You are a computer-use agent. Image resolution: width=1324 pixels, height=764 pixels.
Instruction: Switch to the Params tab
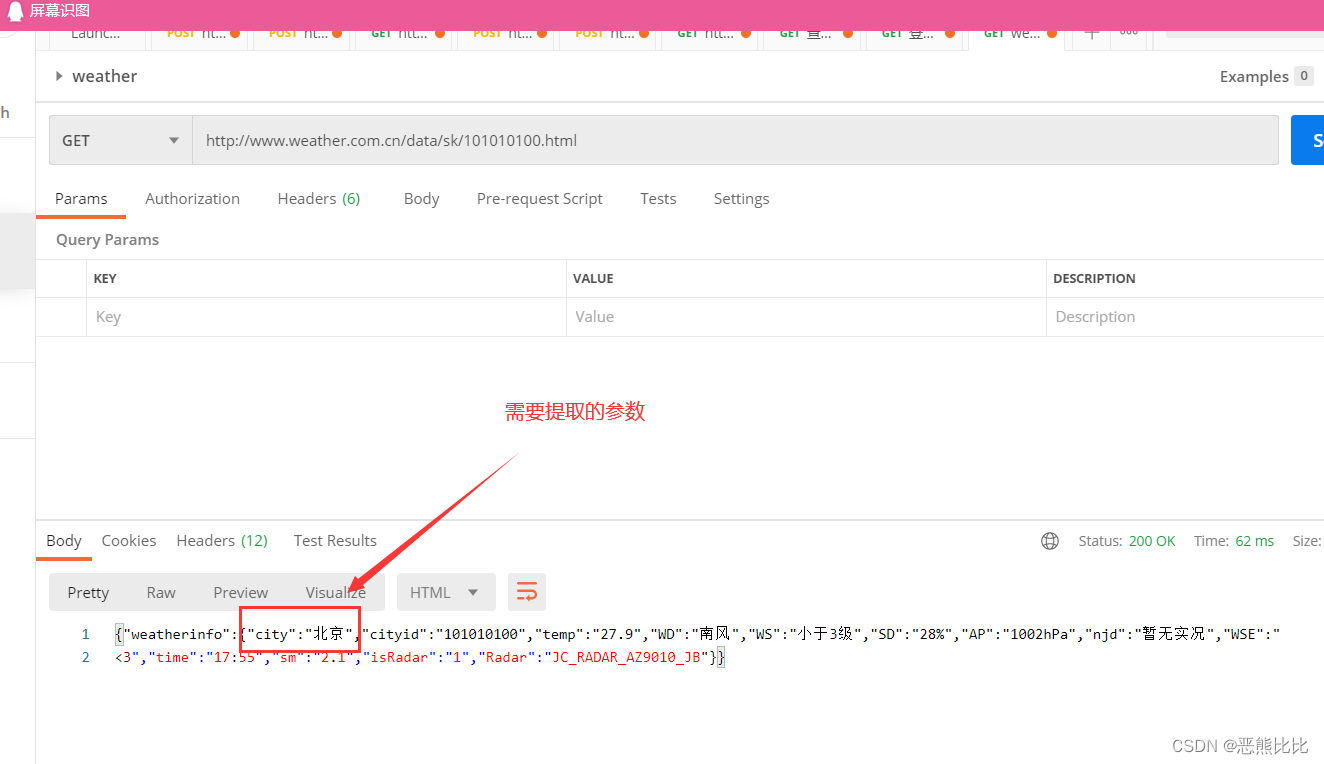click(81, 198)
